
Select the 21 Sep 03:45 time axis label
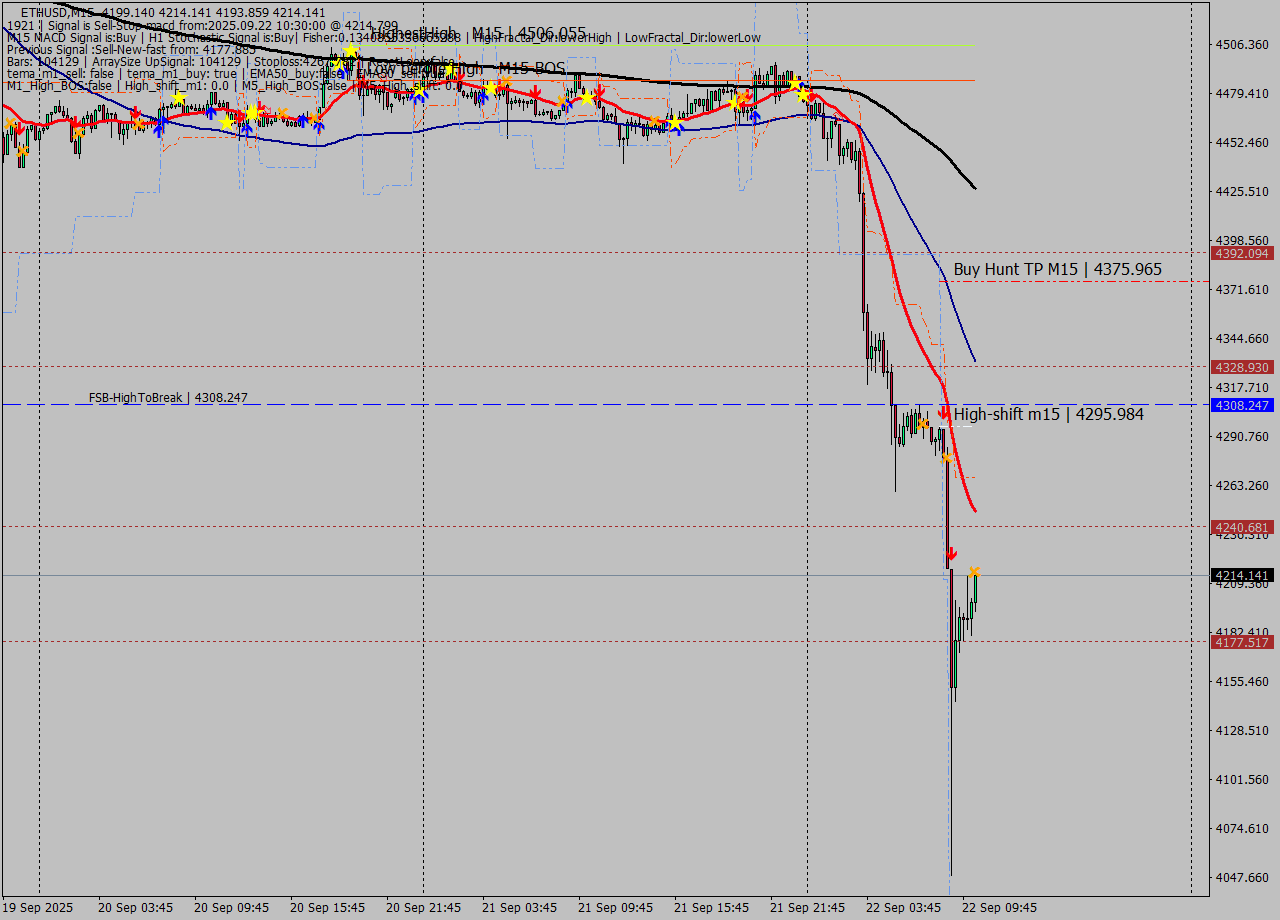[x=520, y=907]
